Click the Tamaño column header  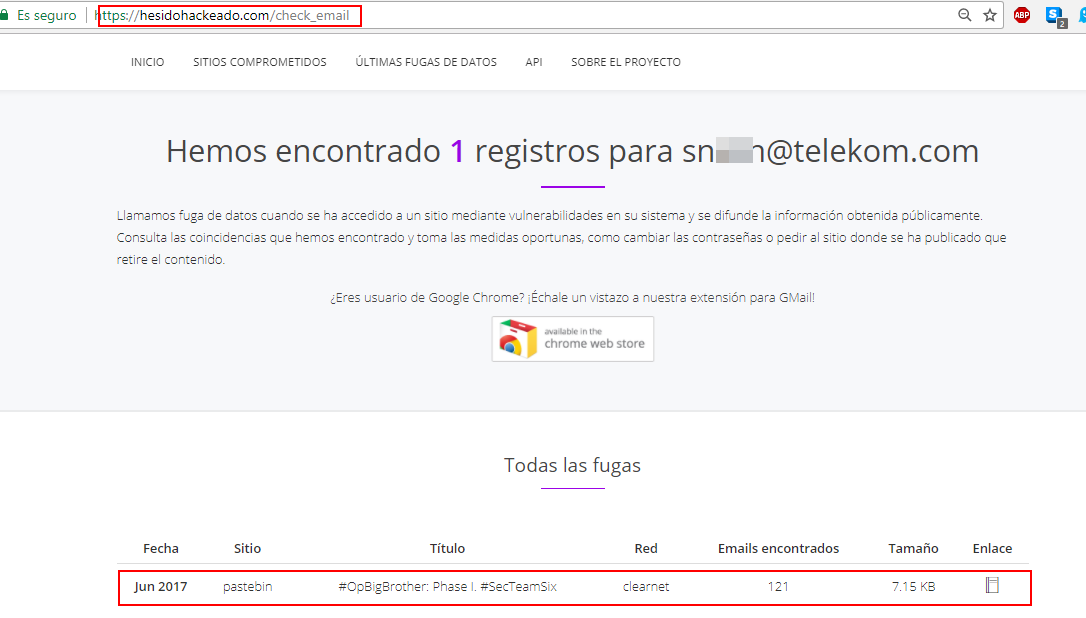[x=913, y=548]
